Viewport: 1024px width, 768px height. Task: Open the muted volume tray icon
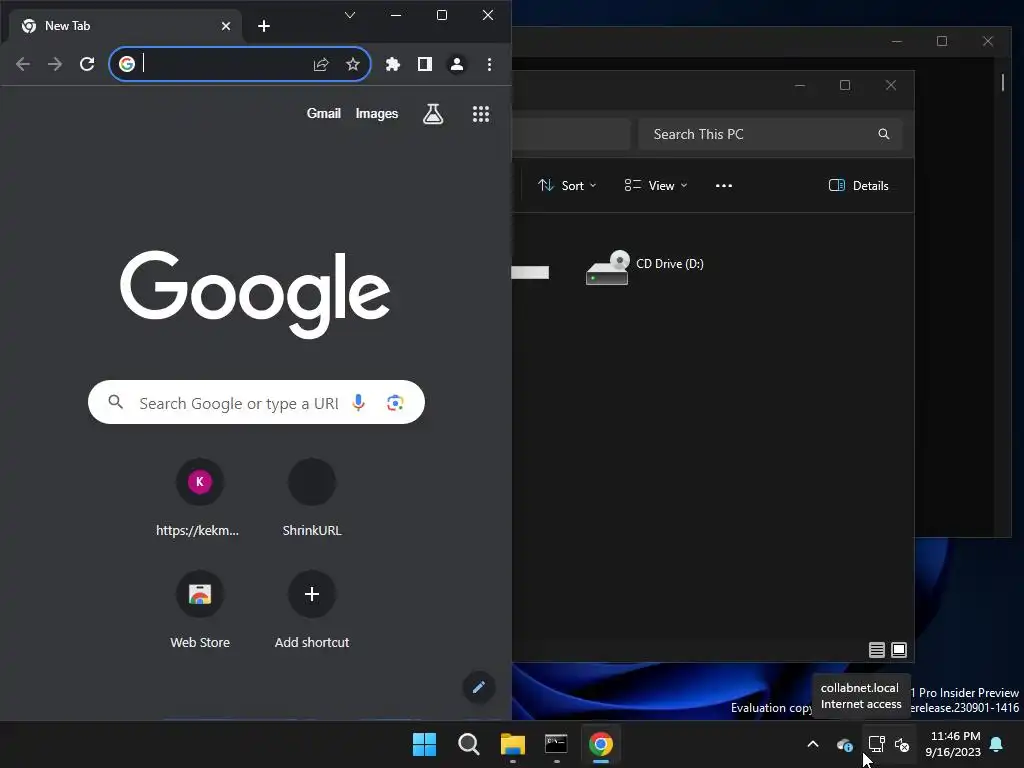(902, 744)
